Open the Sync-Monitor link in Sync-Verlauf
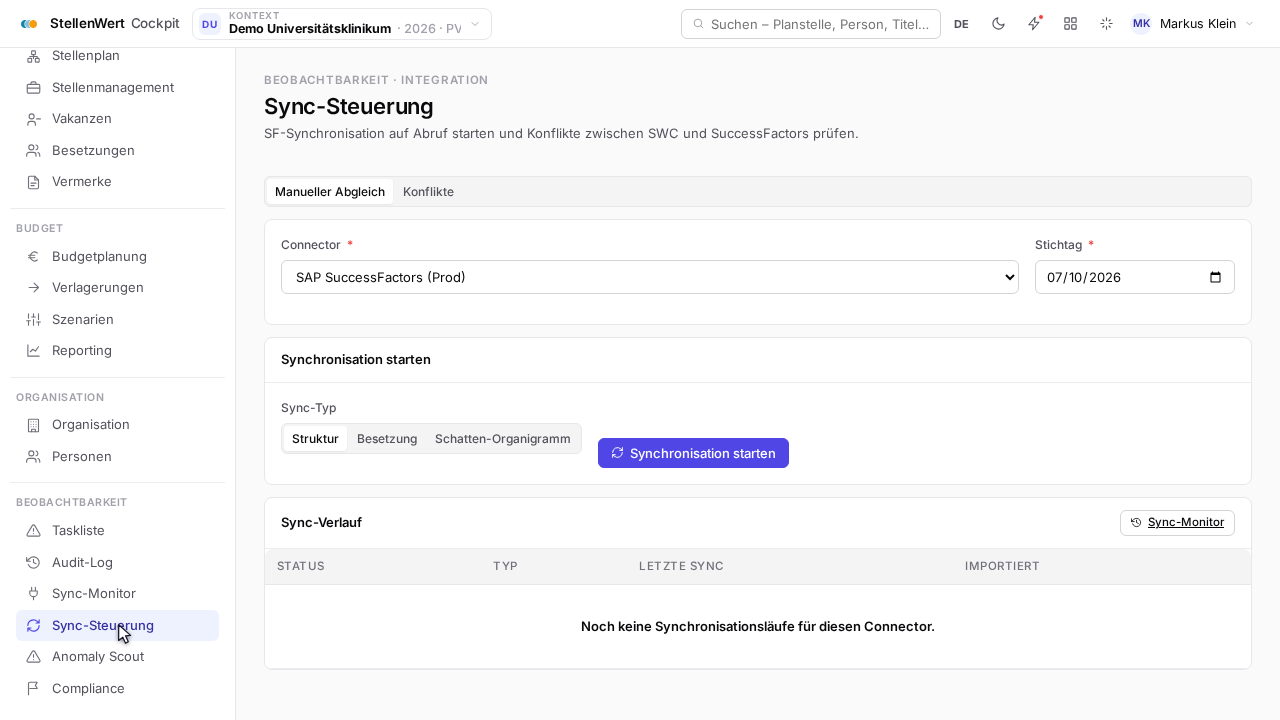1280x720 pixels. pos(1177,523)
